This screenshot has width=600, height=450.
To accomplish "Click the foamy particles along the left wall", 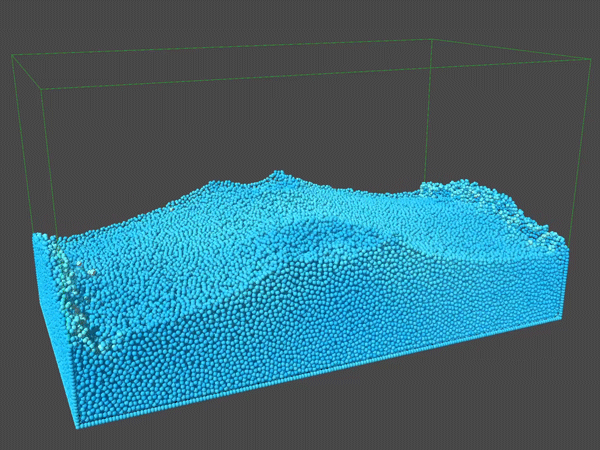I will point(70,290).
